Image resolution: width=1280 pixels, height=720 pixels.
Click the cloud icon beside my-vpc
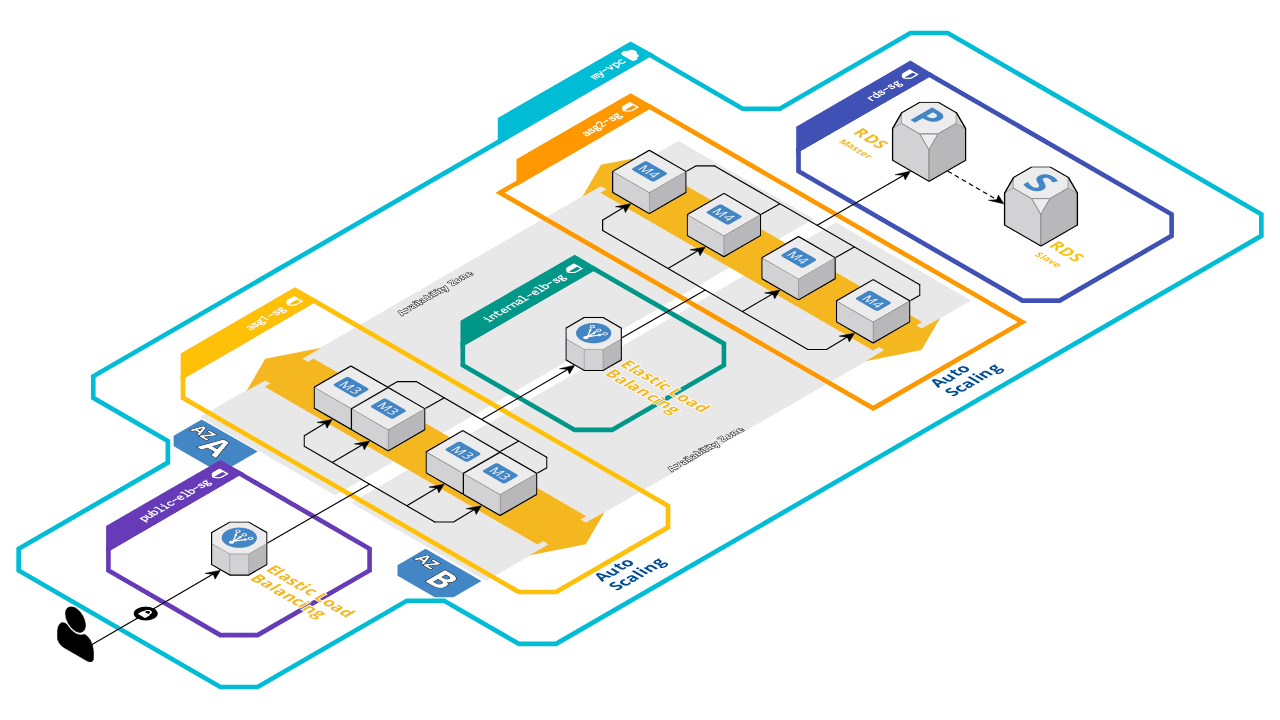(x=629, y=55)
